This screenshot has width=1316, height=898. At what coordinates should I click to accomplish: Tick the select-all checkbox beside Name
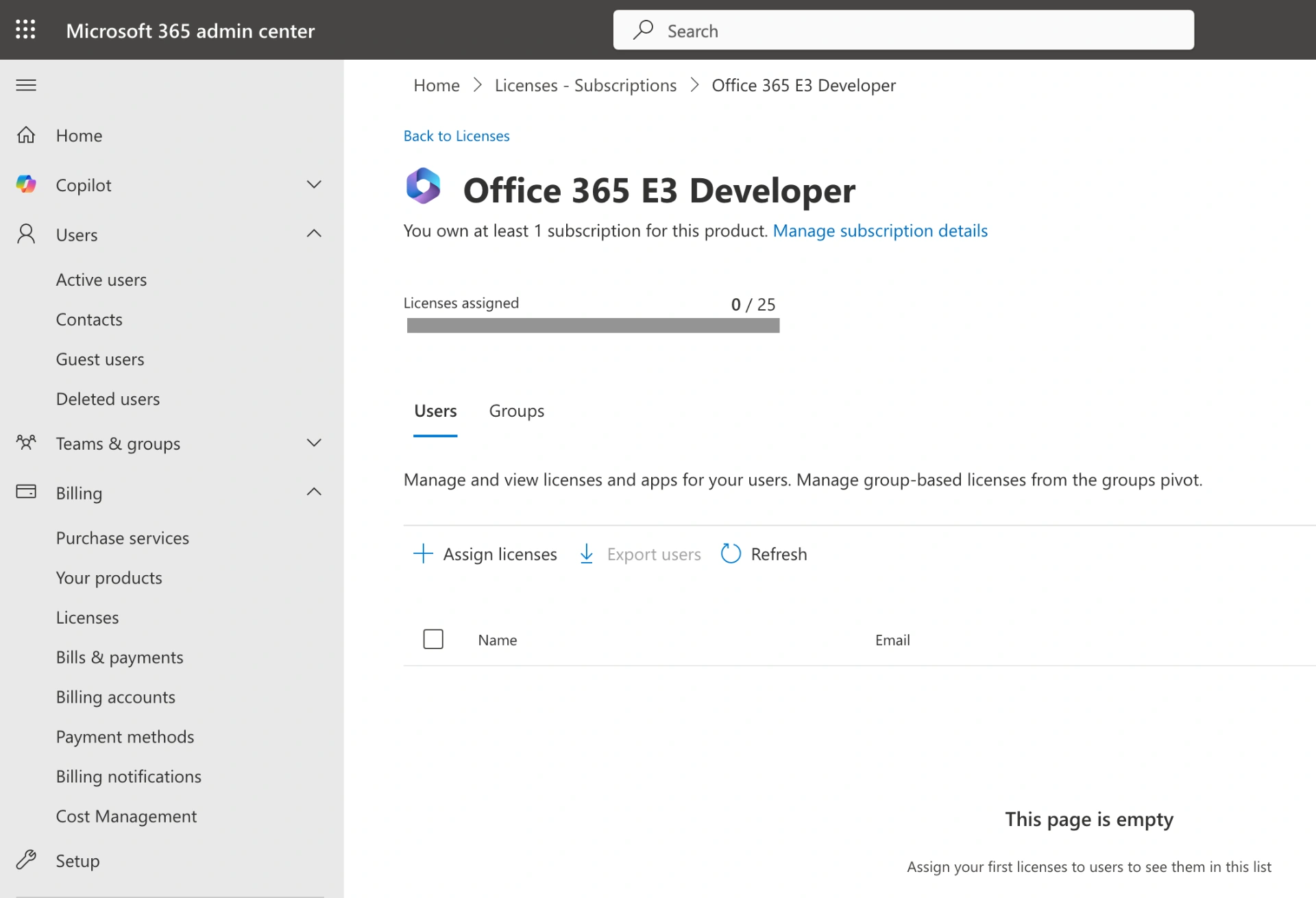pos(433,639)
